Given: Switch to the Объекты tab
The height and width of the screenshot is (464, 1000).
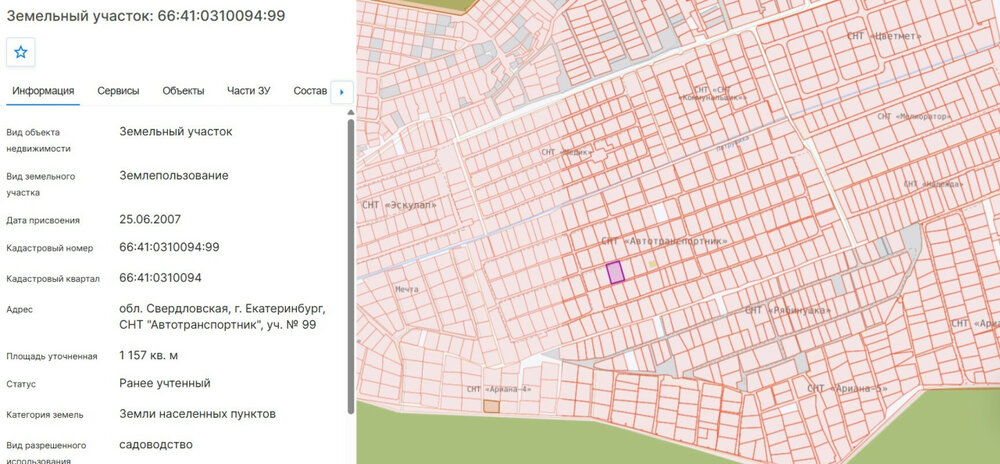Looking at the screenshot, I should click(x=183, y=91).
